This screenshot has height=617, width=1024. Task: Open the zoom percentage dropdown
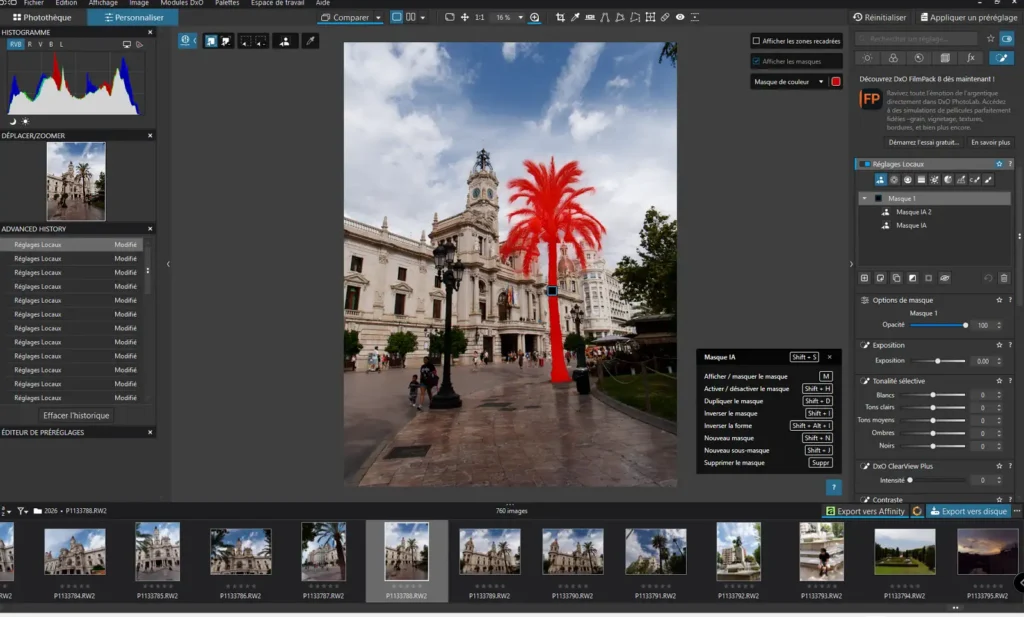tap(520, 18)
